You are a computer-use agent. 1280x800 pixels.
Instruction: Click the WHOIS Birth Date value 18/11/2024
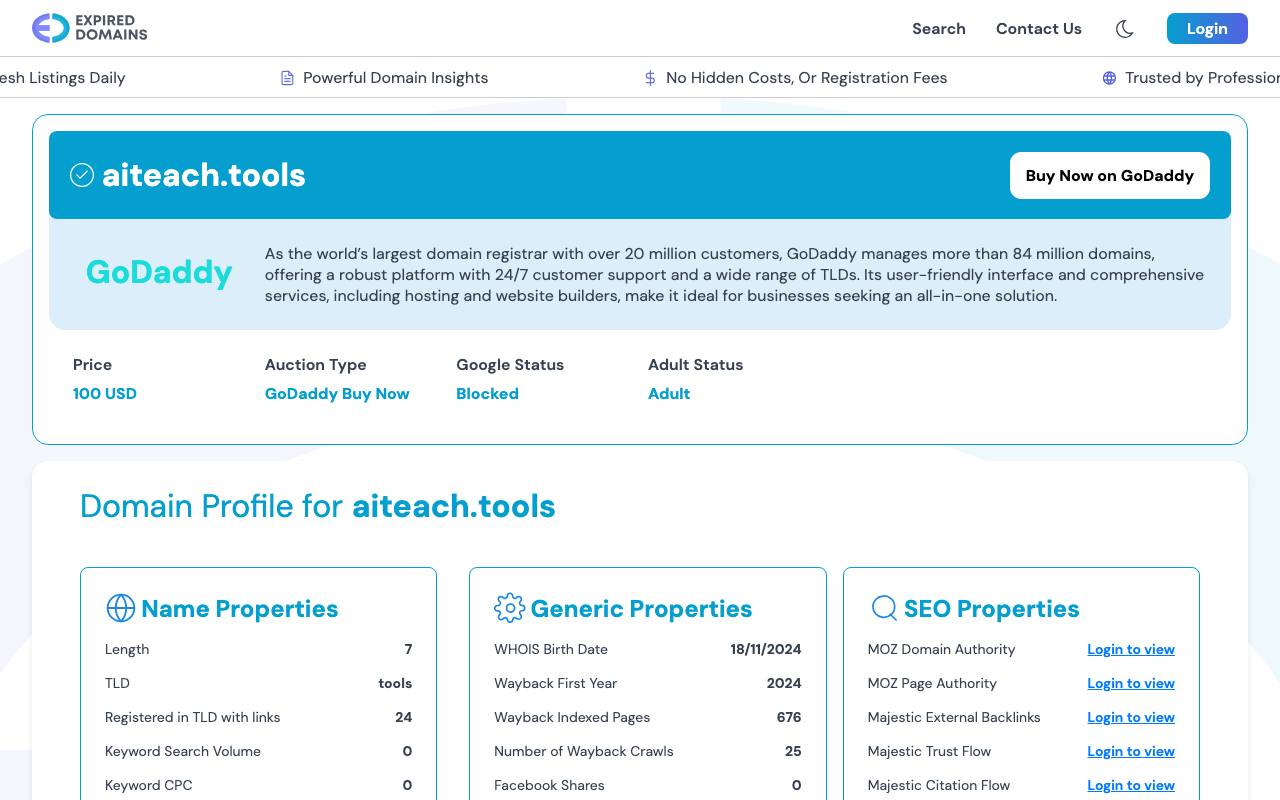(x=766, y=649)
